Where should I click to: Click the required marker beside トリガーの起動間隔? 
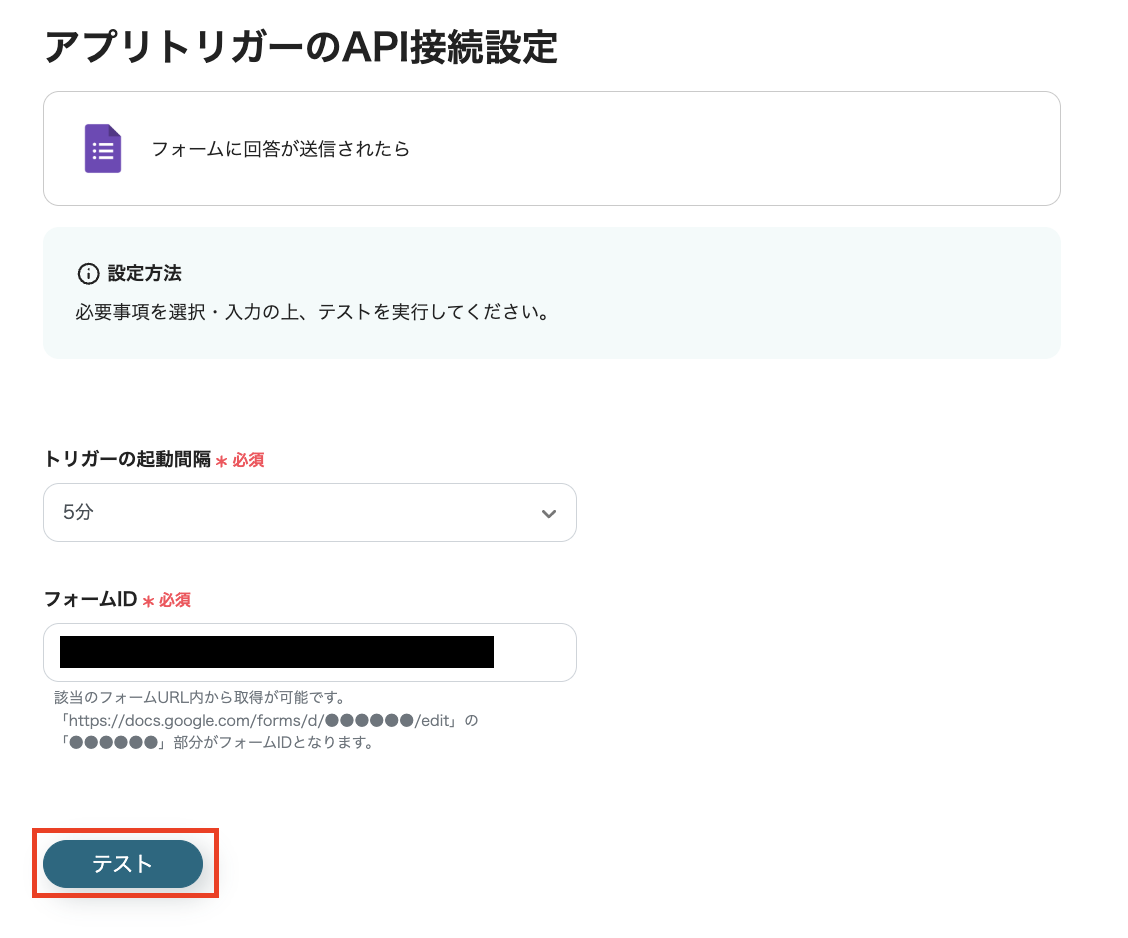pos(240,460)
